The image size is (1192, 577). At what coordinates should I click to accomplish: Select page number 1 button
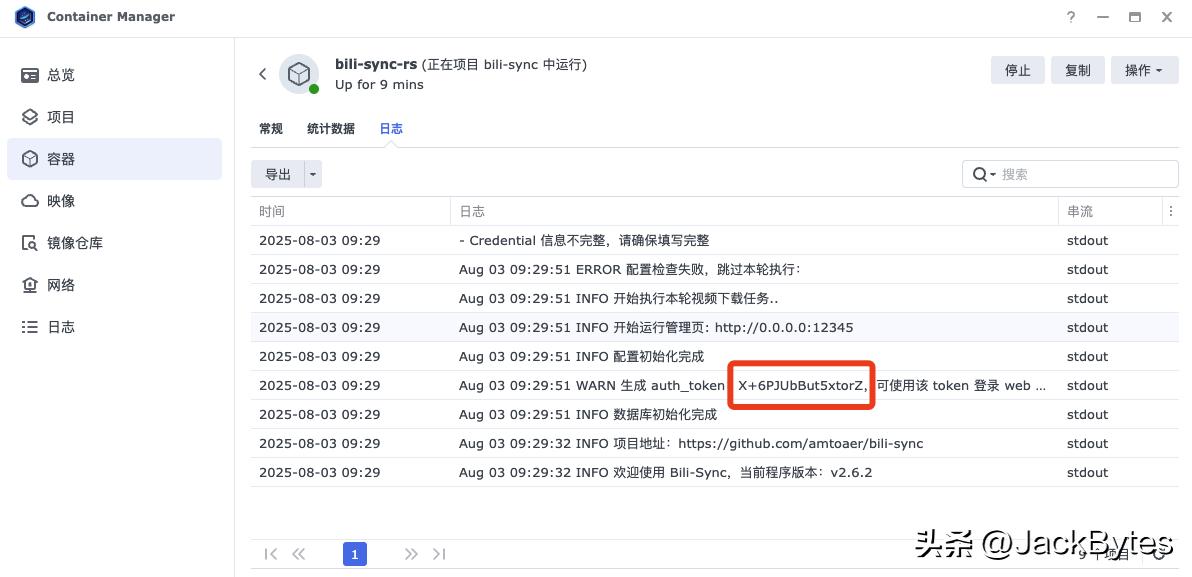tap(355, 554)
